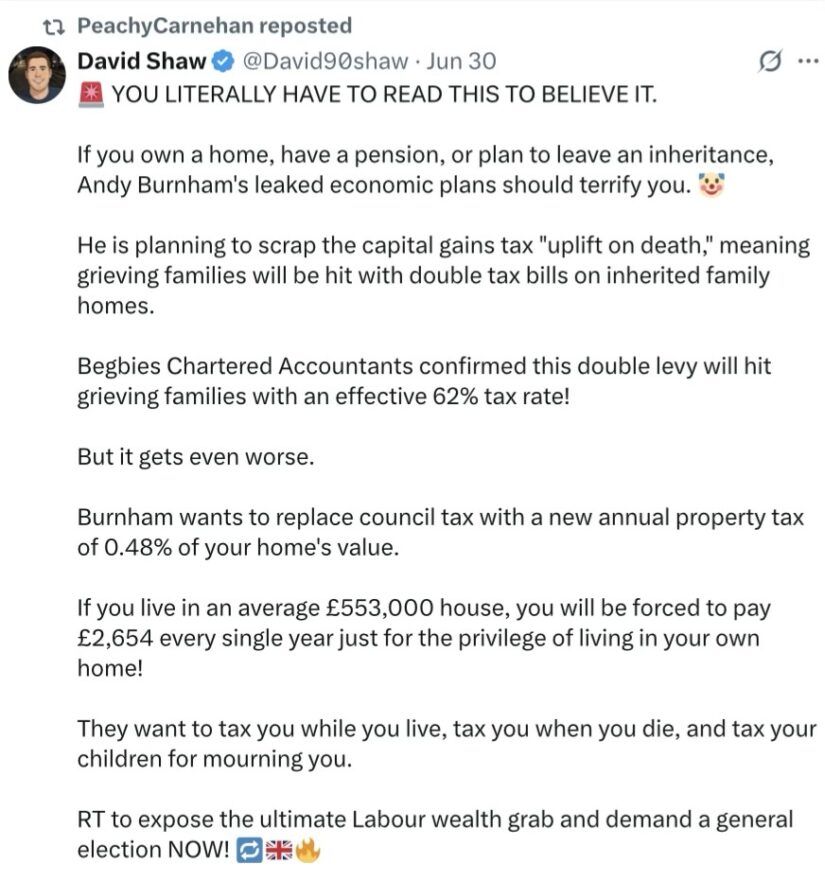Open the @David90shaw handle
Image resolution: width=825 pixels, height=882 pixels.
coord(325,61)
